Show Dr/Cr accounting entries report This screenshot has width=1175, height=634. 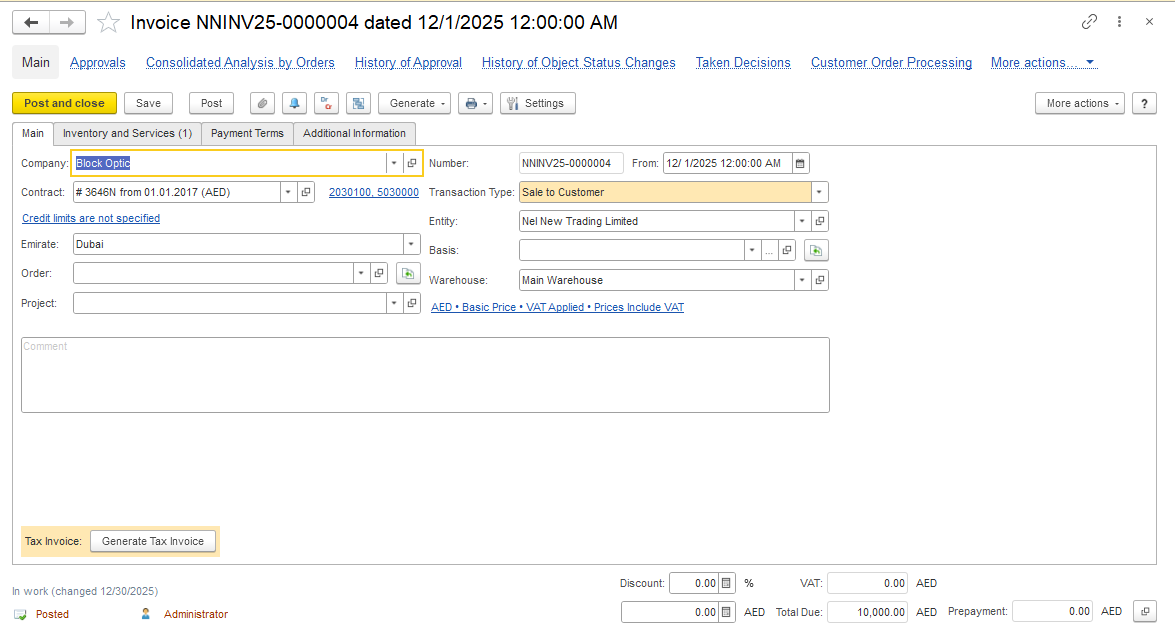327,103
